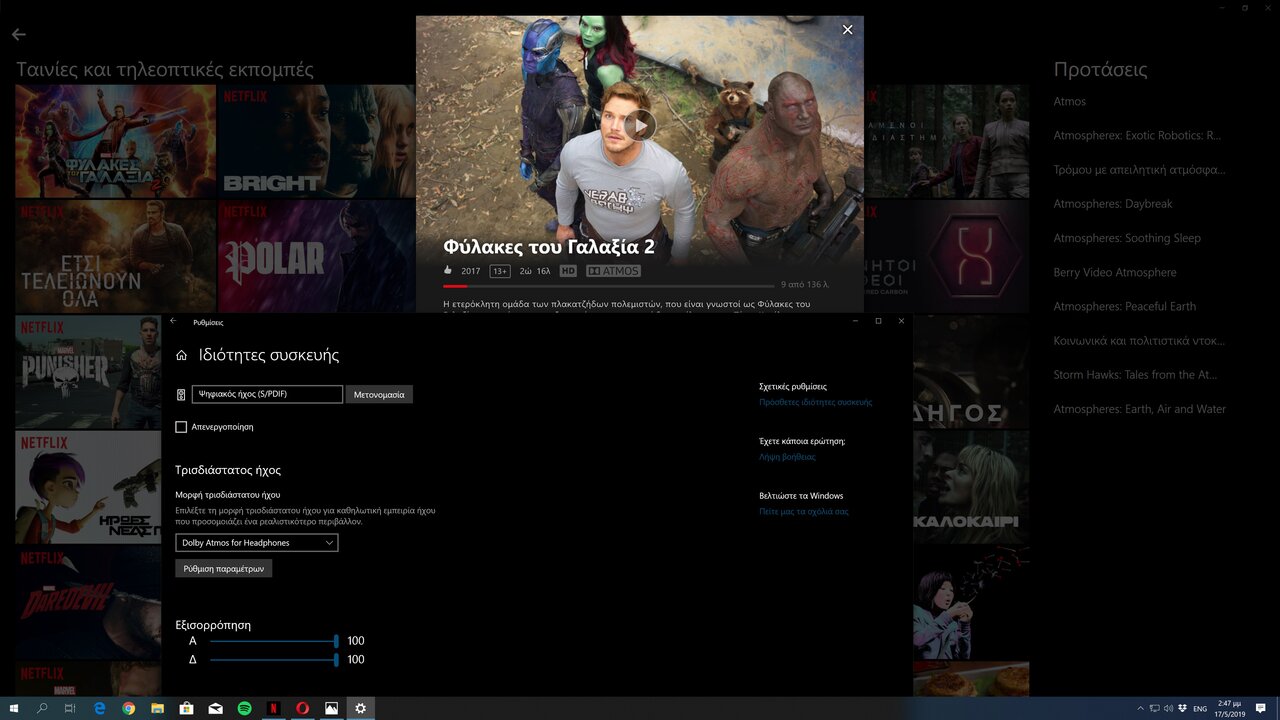The height and width of the screenshot is (720, 1280).
Task: Click the Μετονομασία button
Action: (x=379, y=394)
